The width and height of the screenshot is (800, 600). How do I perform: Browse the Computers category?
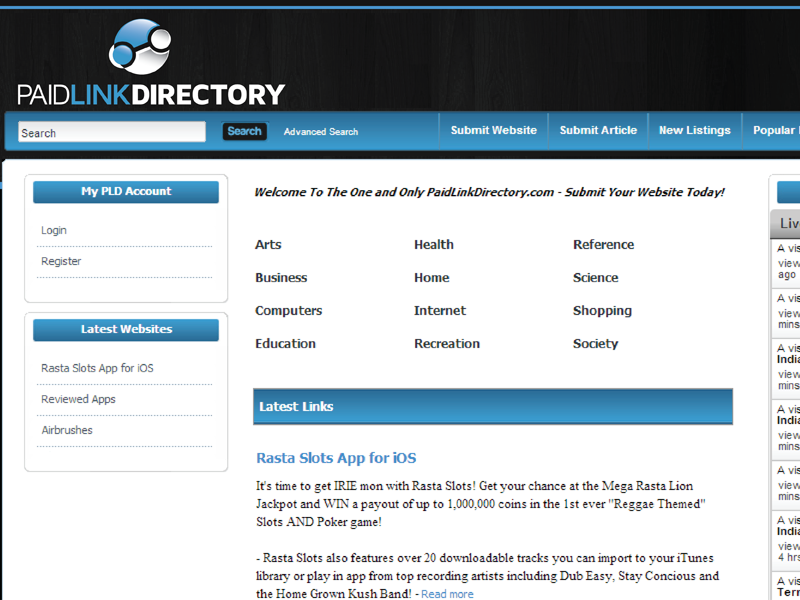(x=288, y=311)
